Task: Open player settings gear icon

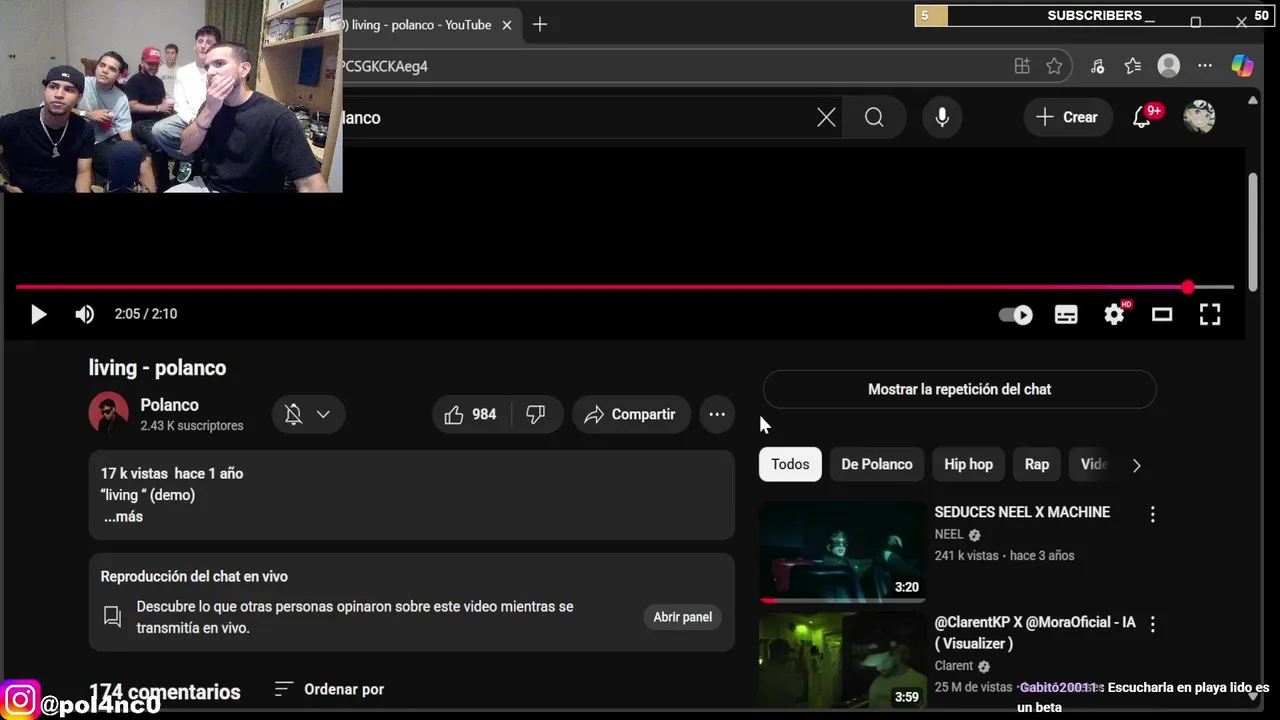Action: (x=1114, y=315)
